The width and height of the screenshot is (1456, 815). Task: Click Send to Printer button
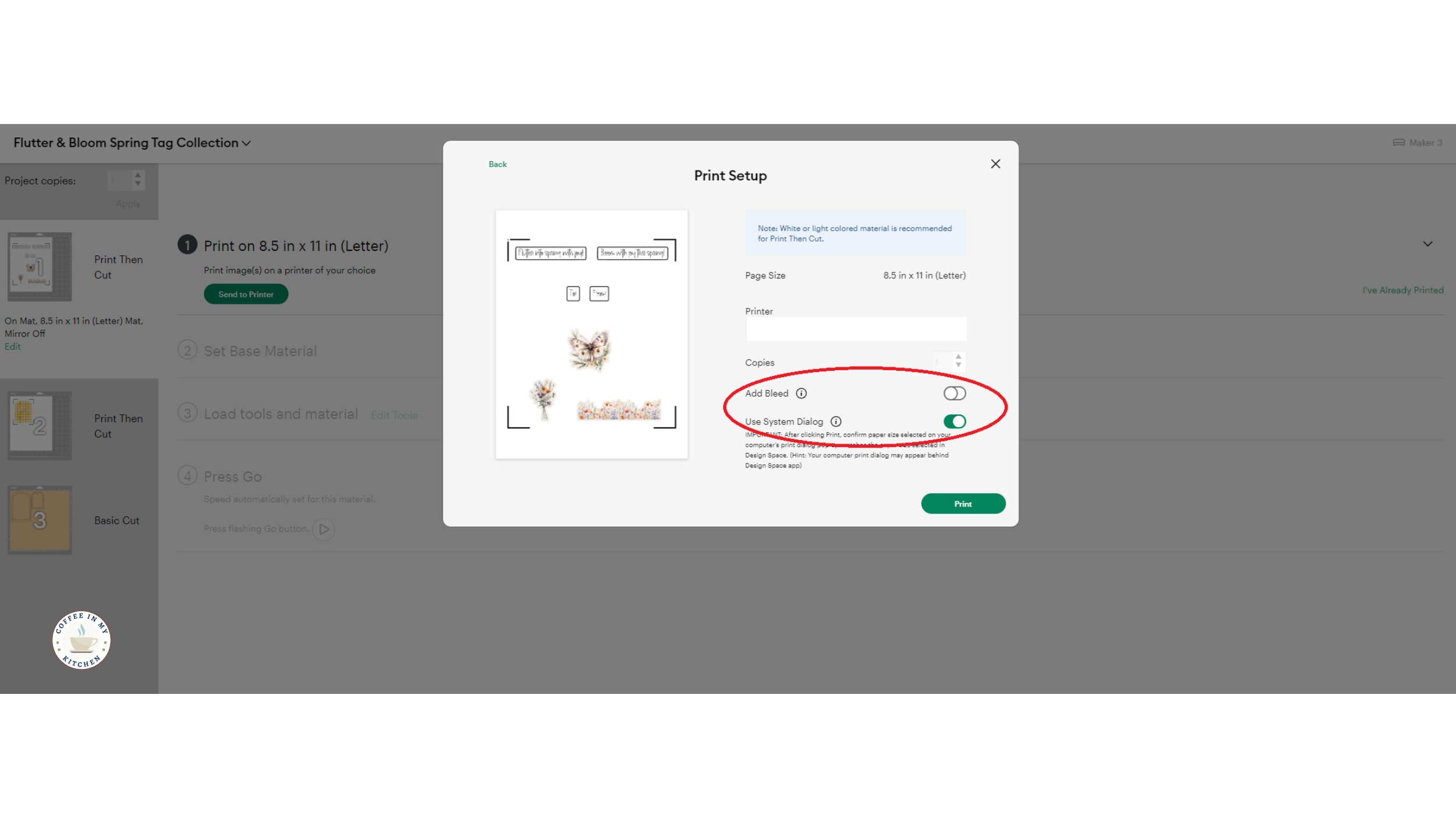point(246,294)
